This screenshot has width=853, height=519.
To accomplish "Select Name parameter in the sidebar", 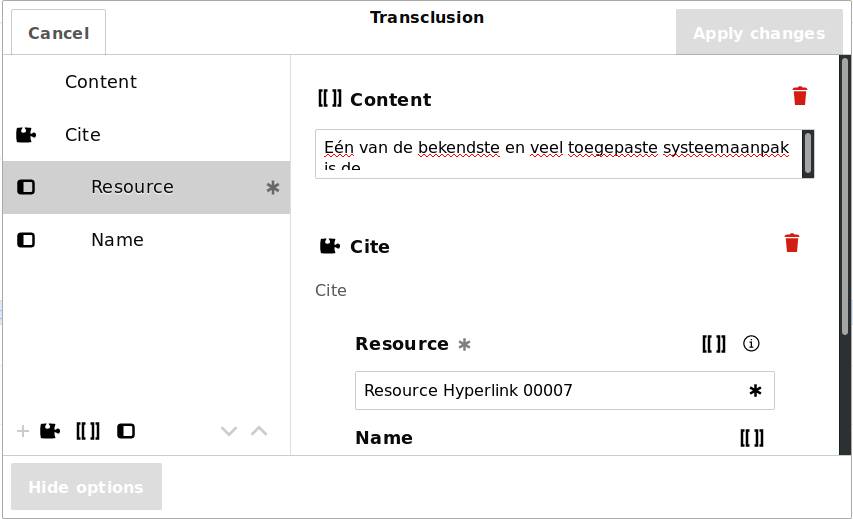I will tap(117, 240).
